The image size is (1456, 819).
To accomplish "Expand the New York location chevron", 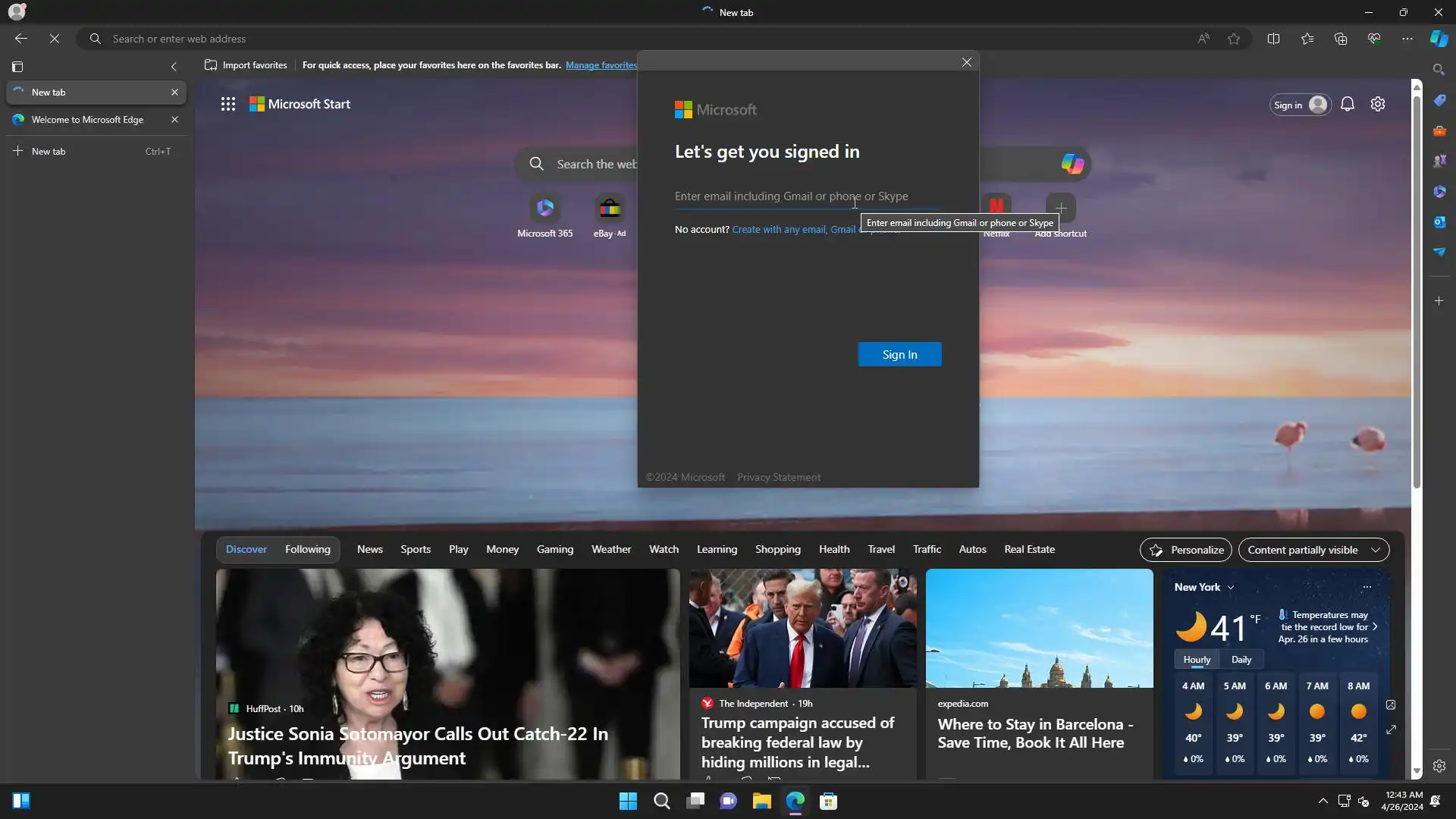I will (1230, 588).
